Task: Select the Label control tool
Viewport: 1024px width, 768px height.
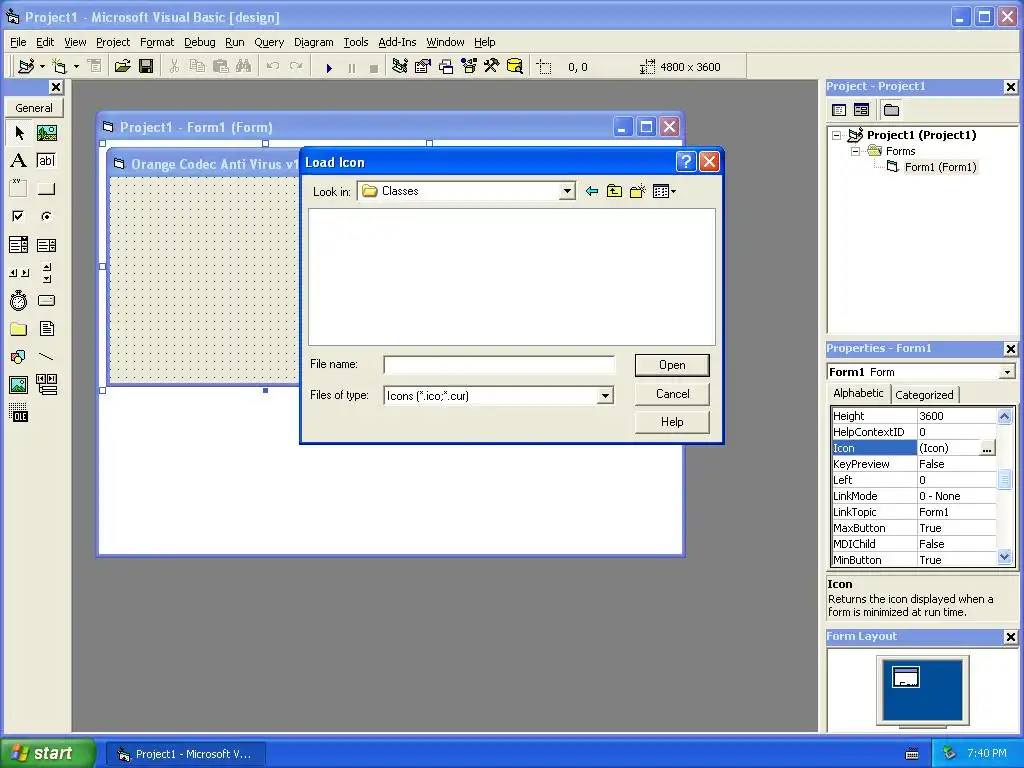Action: click(x=19, y=161)
